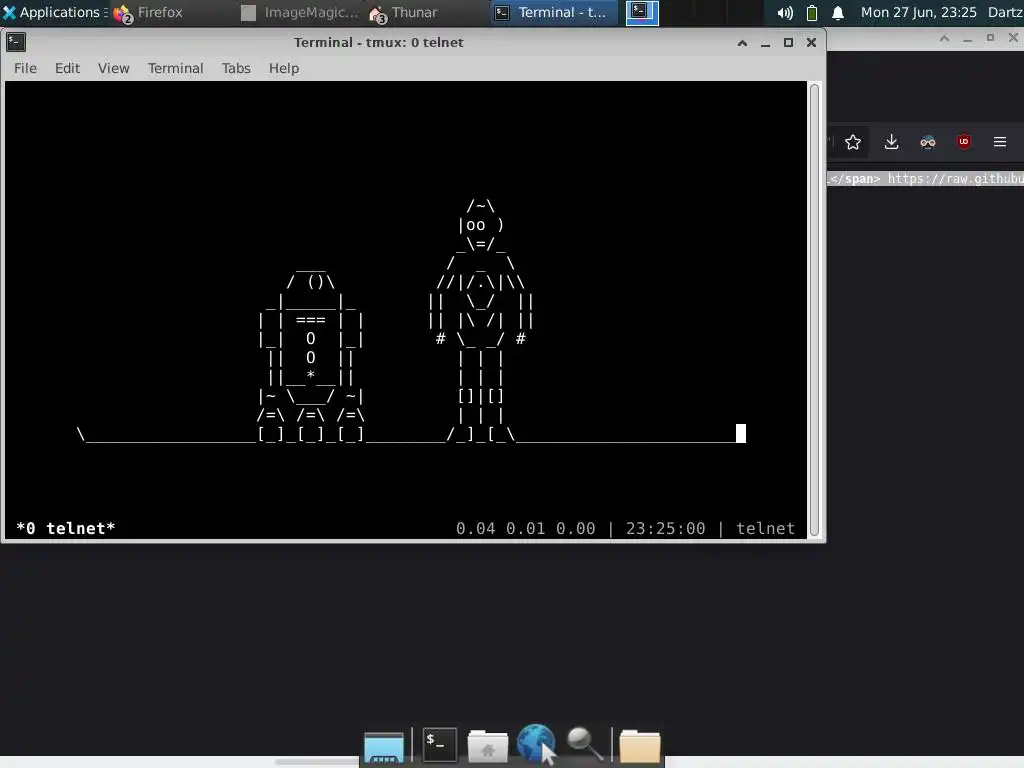Click the Terminal vertical scrollbar

814,310
